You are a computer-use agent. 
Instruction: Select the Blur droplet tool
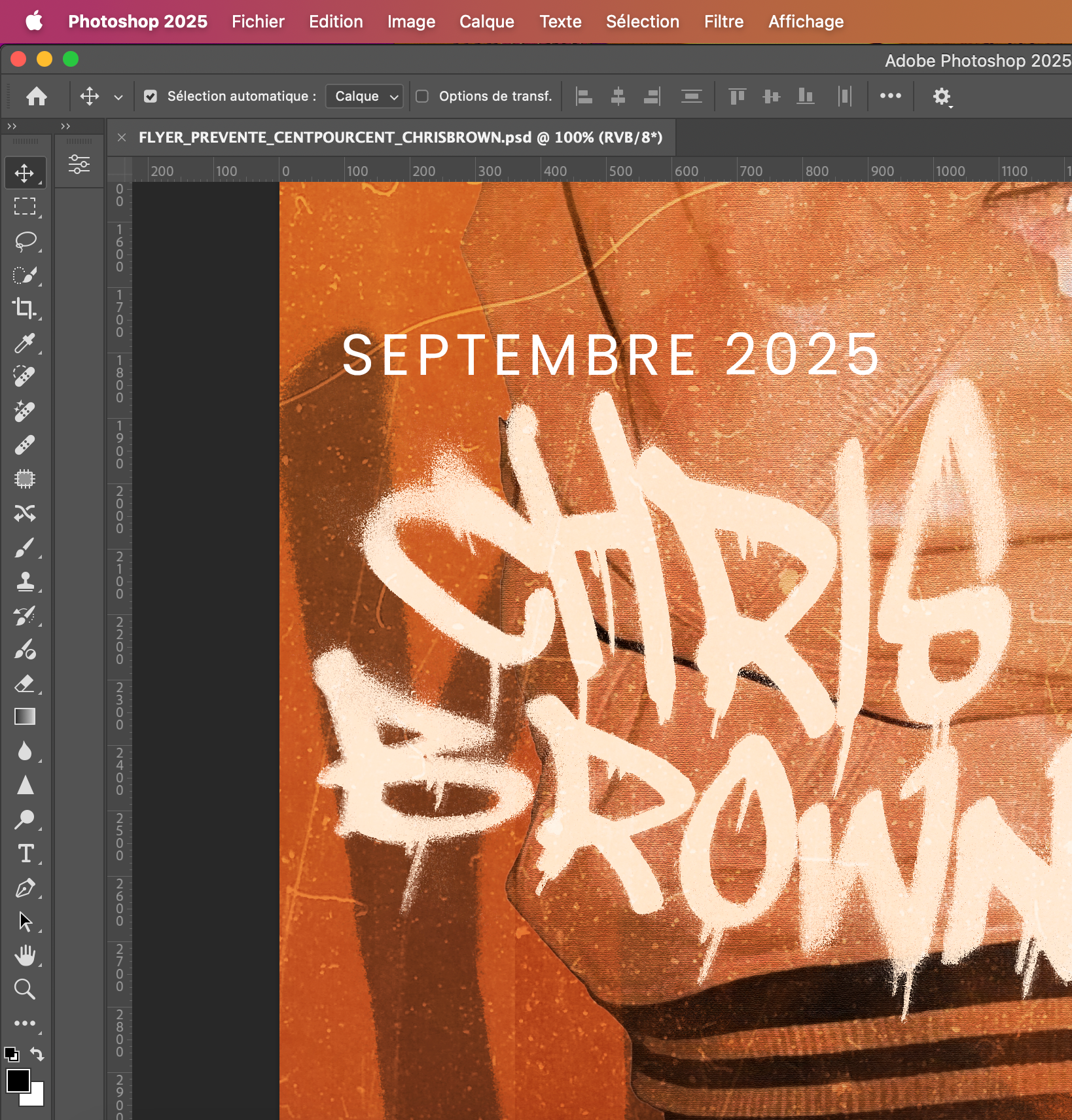25,751
